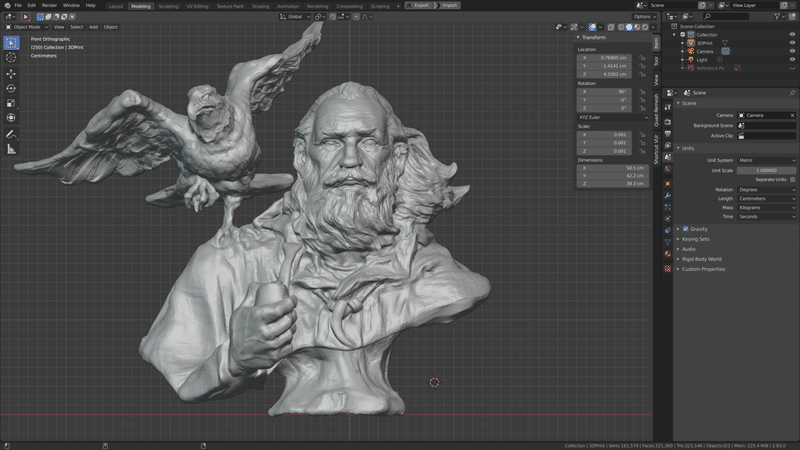Image resolution: width=800 pixels, height=450 pixels.
Task: Open the Particles properties tab icon
Action: point(668,207)
